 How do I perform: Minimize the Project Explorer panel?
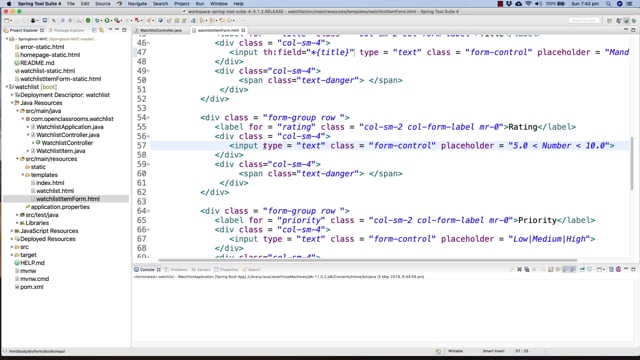point(117,30)
